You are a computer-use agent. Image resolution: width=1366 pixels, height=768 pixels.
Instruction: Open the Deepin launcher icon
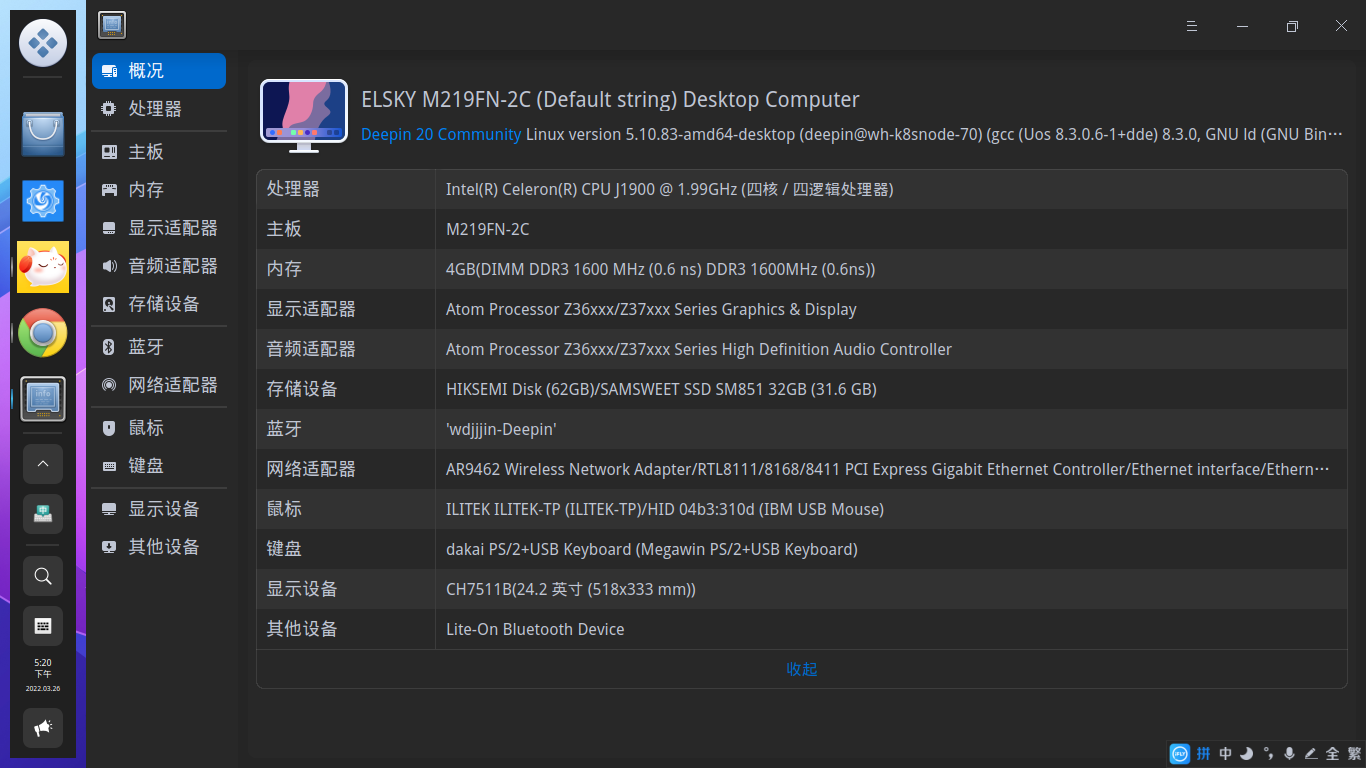pyautogui.click(x=43, y=43)
